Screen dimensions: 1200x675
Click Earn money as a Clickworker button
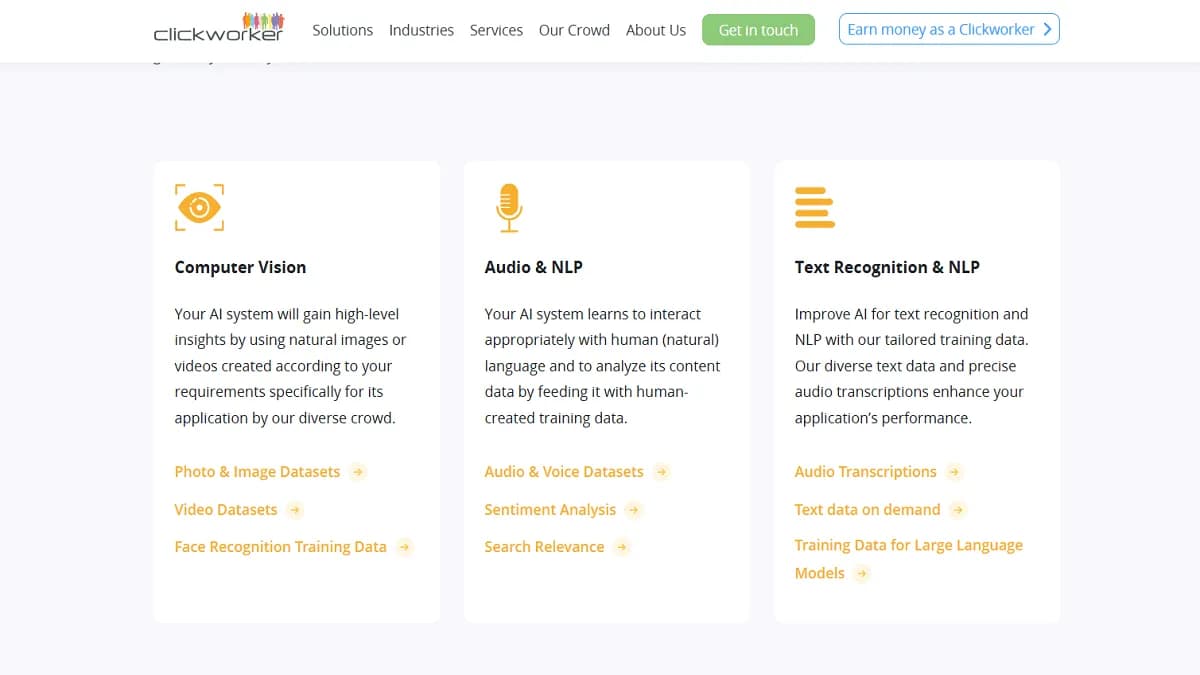click(949, 30)
